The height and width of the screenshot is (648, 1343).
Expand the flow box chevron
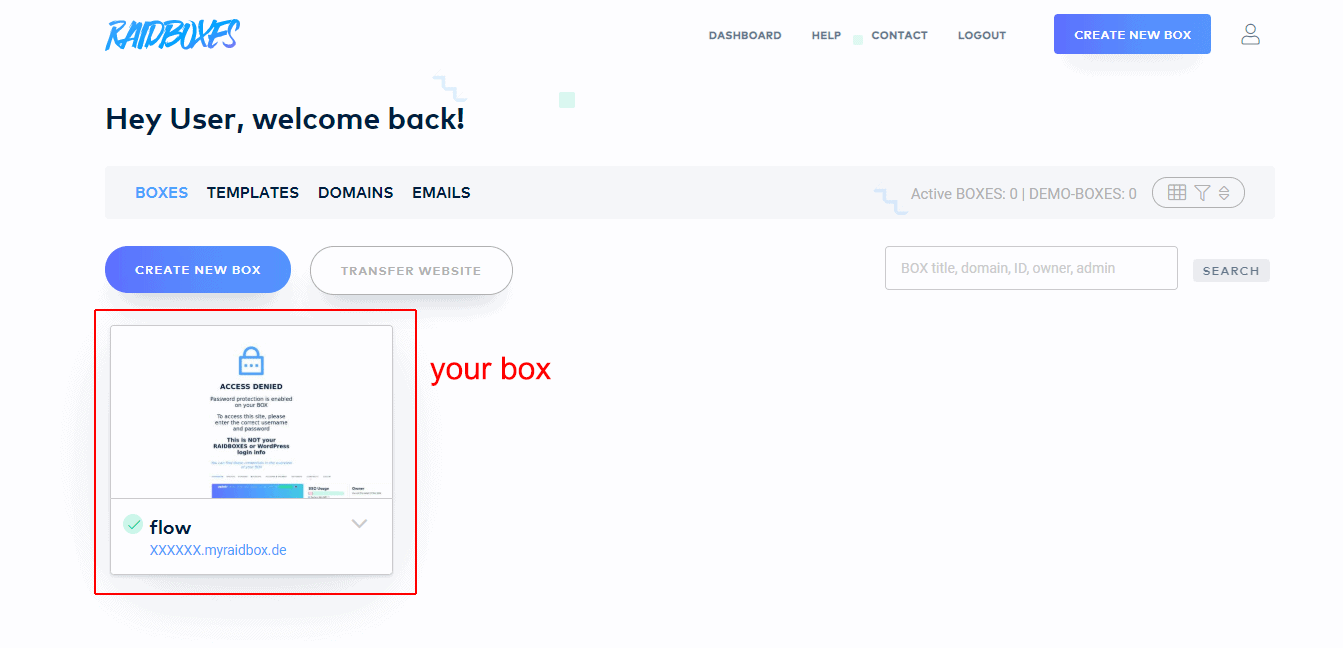pyautogui.click(x=360, y=524)
